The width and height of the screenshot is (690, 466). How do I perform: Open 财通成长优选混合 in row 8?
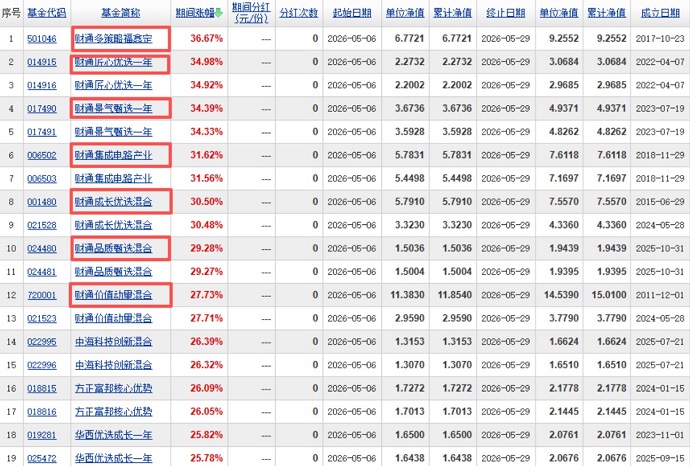[114, 202]
